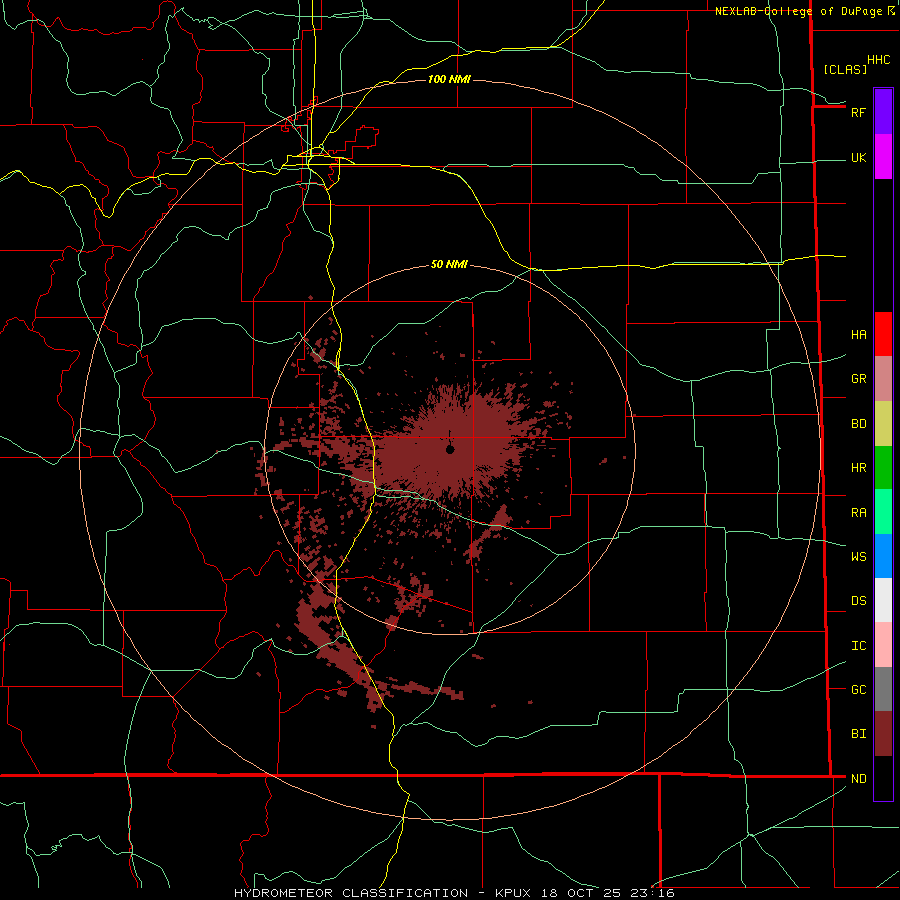This screenshot has width=900, height=900.
Task: Click the black radar site dot
Action: 450,449
